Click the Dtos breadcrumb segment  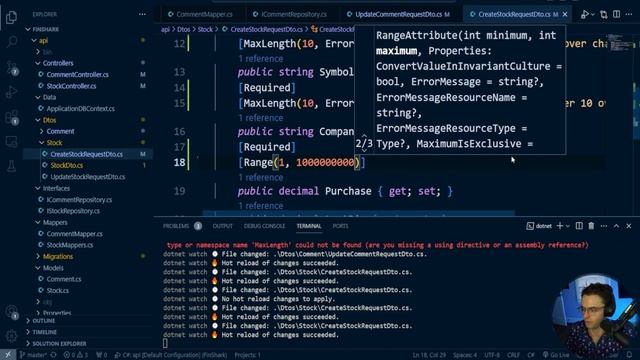184,29
